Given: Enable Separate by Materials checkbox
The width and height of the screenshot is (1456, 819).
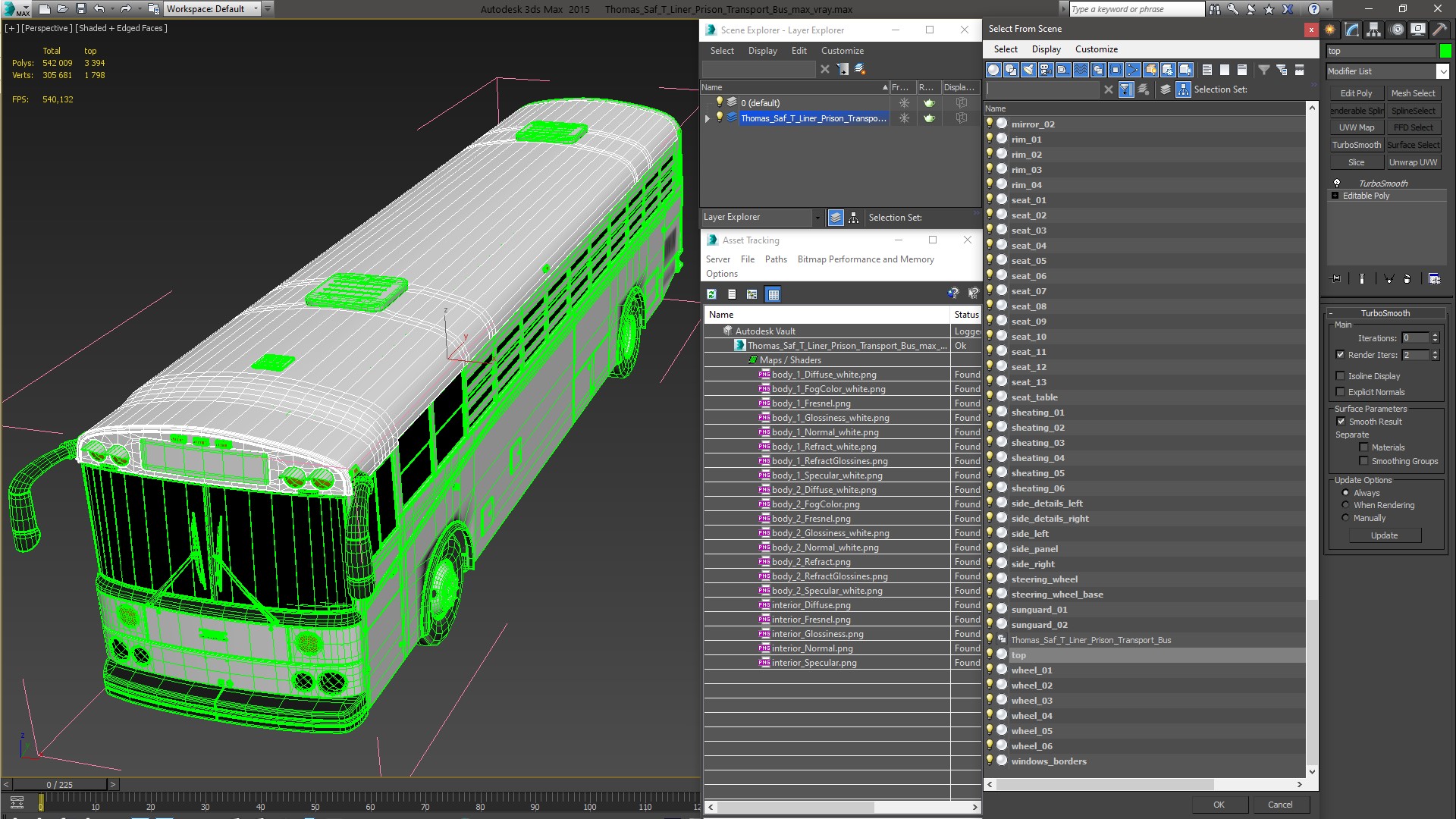Looking at the screenshot, I should point(1363,447).
